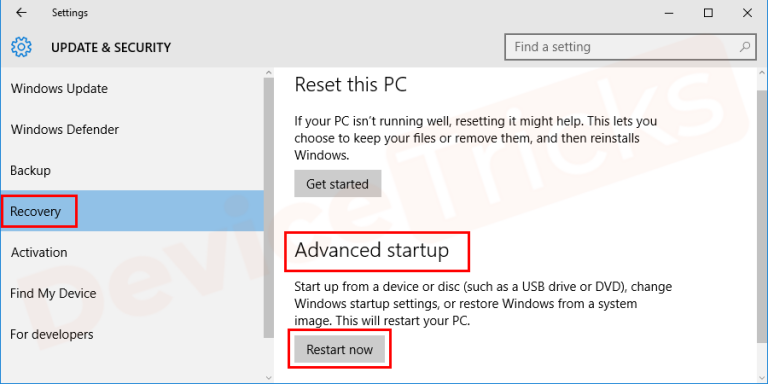Click the Restart now button
Viewport: 768px width, 384px height.
click(339, 349)
